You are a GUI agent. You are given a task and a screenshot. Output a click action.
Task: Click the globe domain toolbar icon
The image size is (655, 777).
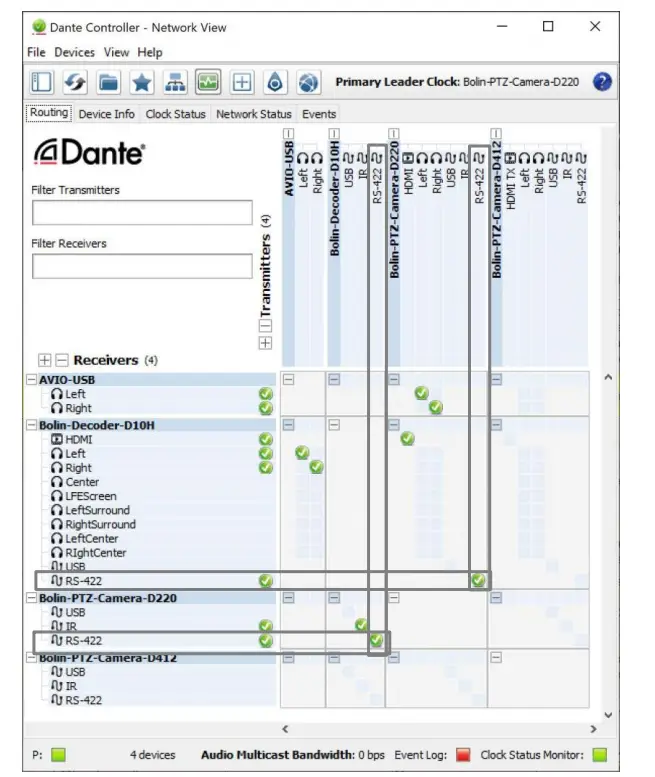tap(308, 82)
